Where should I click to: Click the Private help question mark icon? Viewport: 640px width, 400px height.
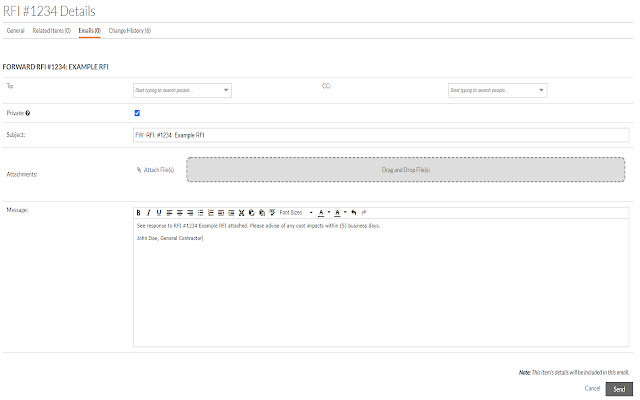click(28, 113)
